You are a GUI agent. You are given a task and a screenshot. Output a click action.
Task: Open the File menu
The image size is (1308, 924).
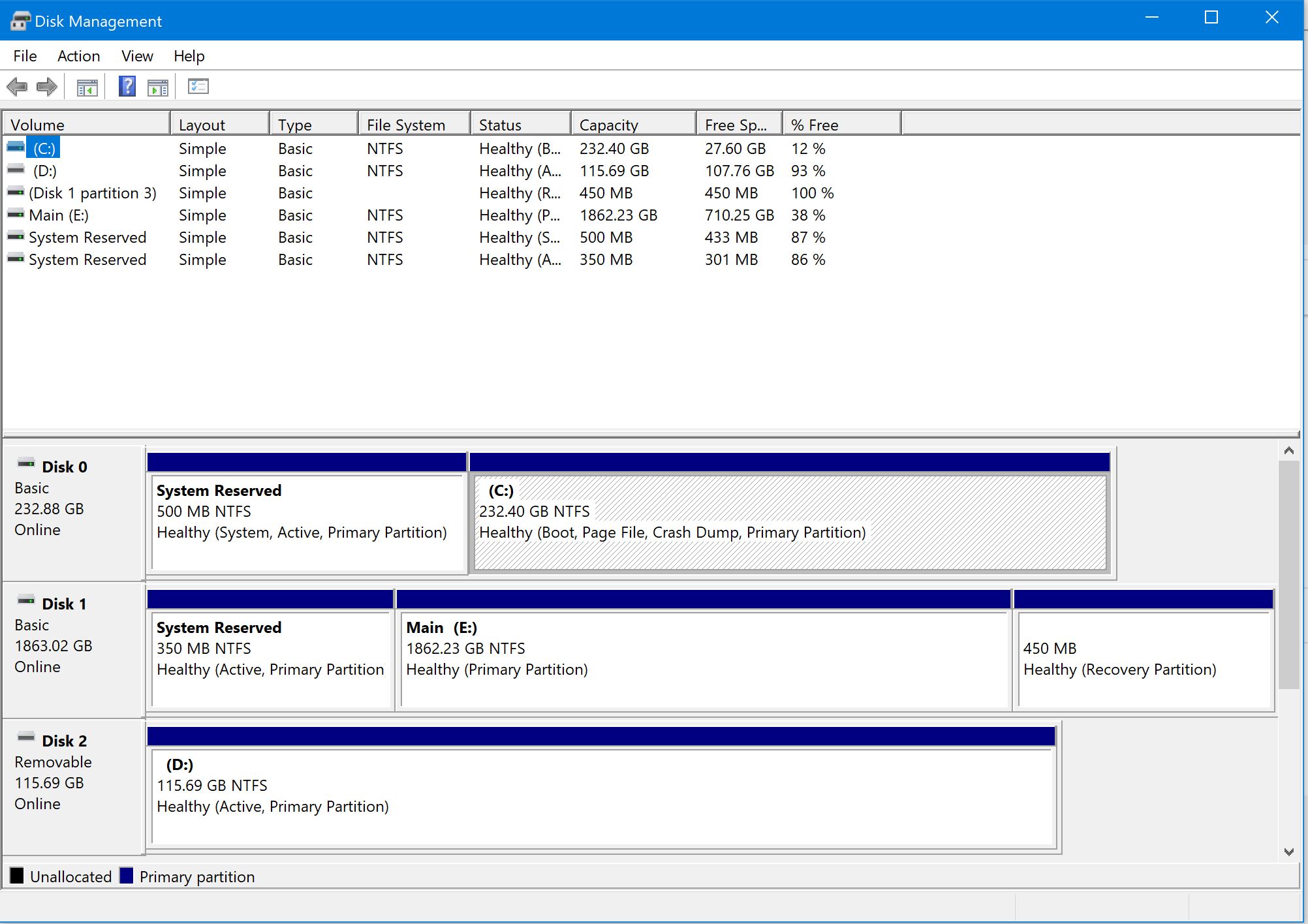[25, 56]
